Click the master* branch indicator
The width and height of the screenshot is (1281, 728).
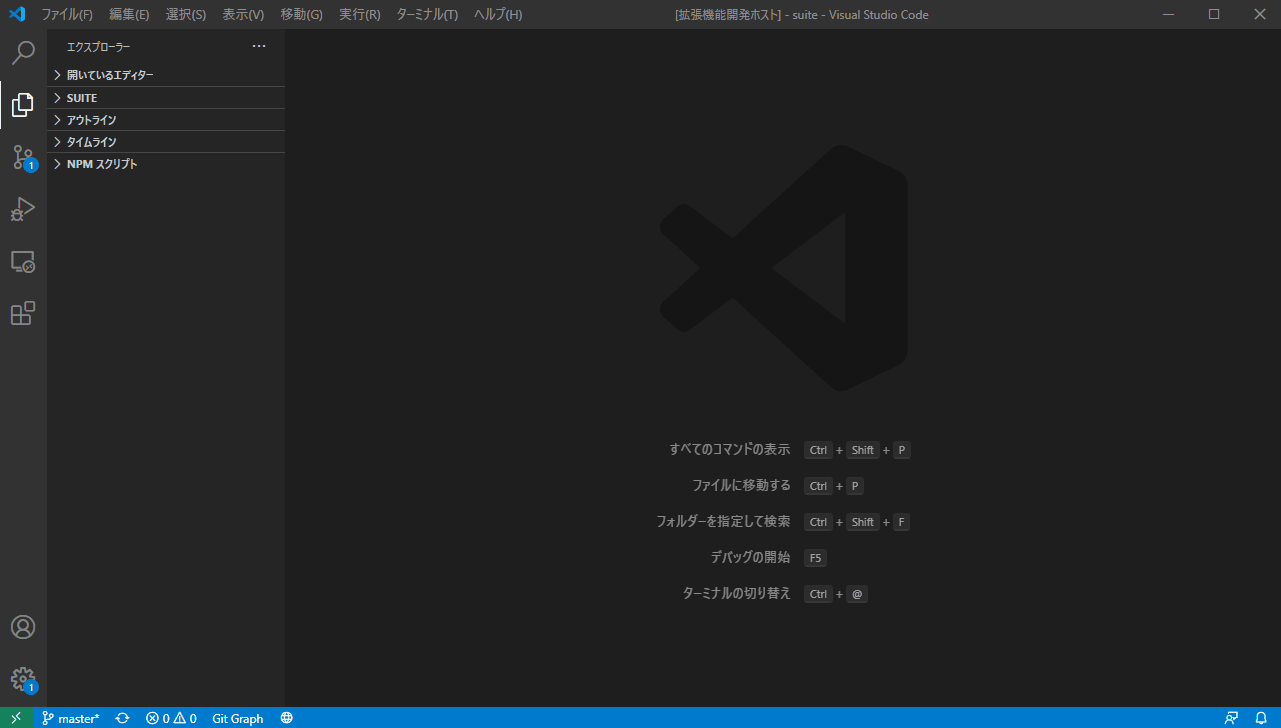(x=70, y=718)
